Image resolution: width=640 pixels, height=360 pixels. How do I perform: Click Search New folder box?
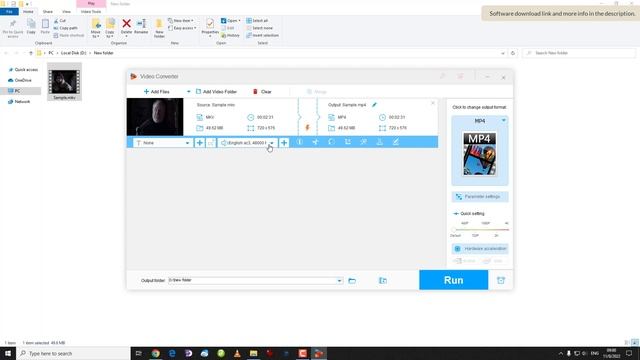pyautogui.click(x=580, y=53)
